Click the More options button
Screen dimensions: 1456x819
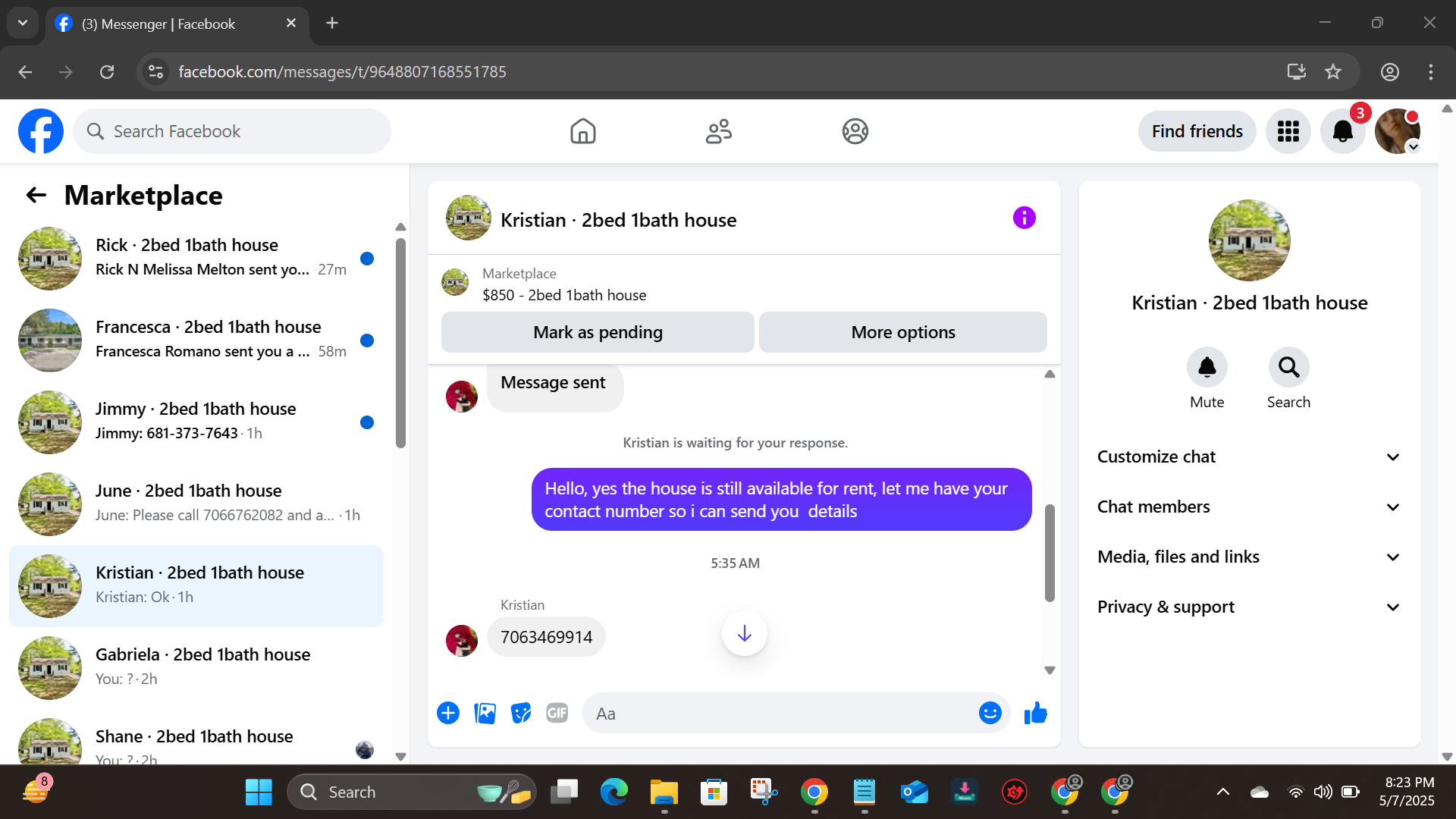pyautogui.click(x=902, y=332)
